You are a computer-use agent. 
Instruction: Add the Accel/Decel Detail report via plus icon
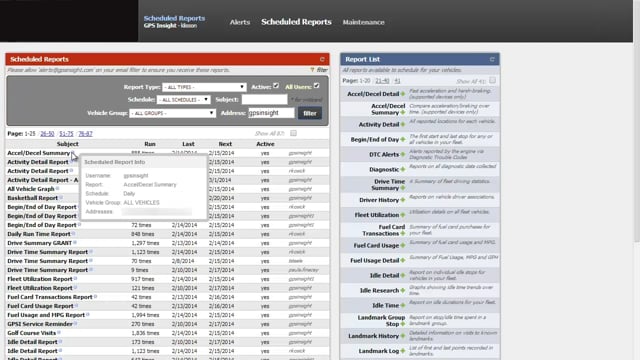coord(403,94)
